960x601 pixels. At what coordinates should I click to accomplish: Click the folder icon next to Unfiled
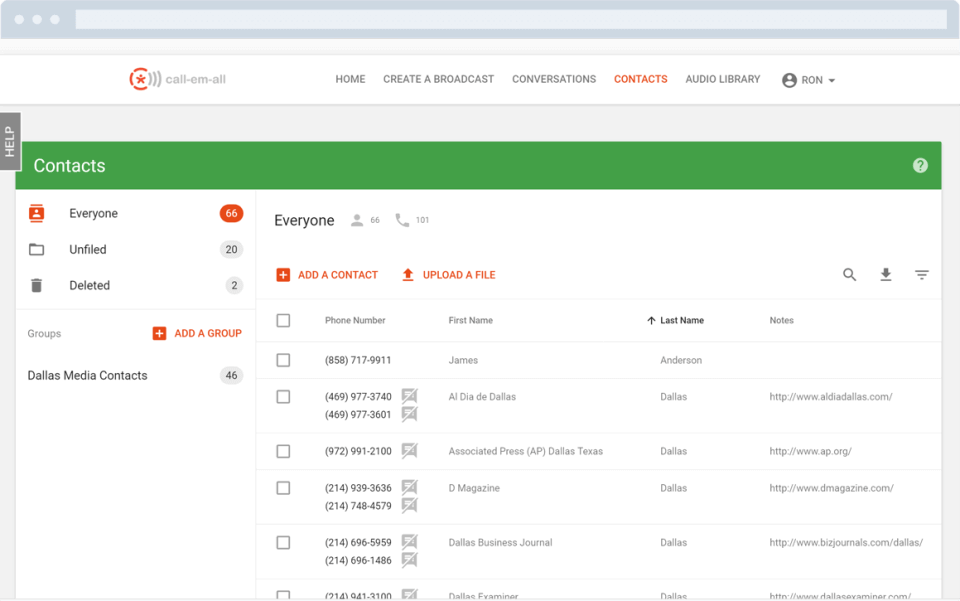click(x=37, y=249)
